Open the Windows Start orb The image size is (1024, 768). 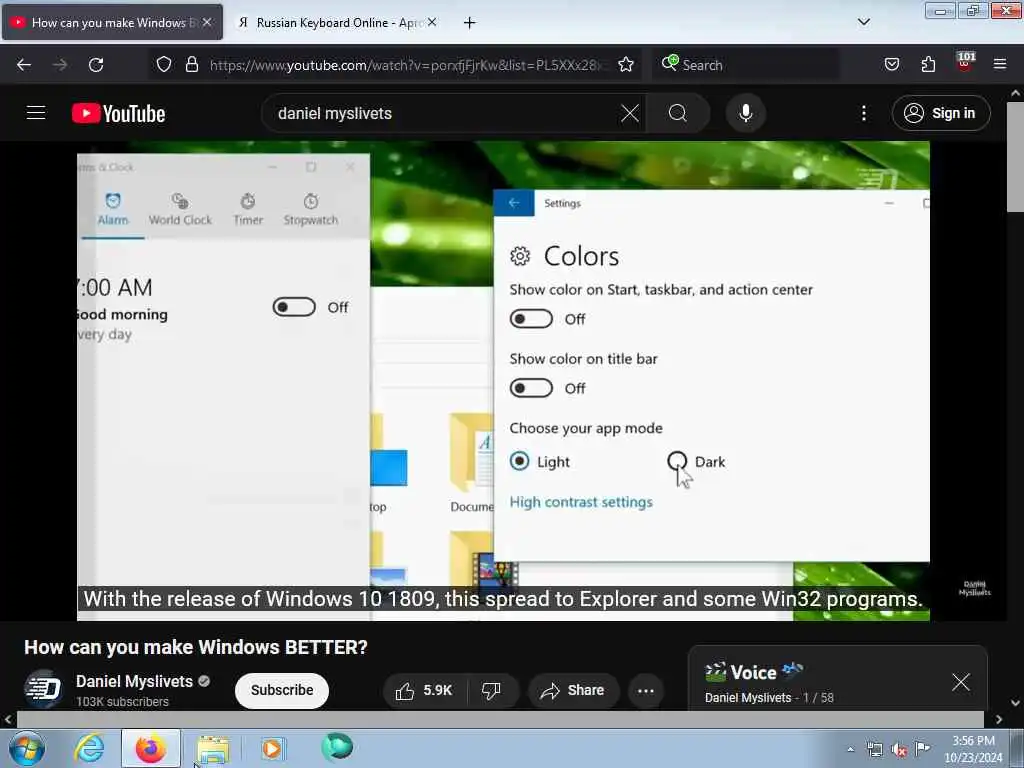coord(27,748)
